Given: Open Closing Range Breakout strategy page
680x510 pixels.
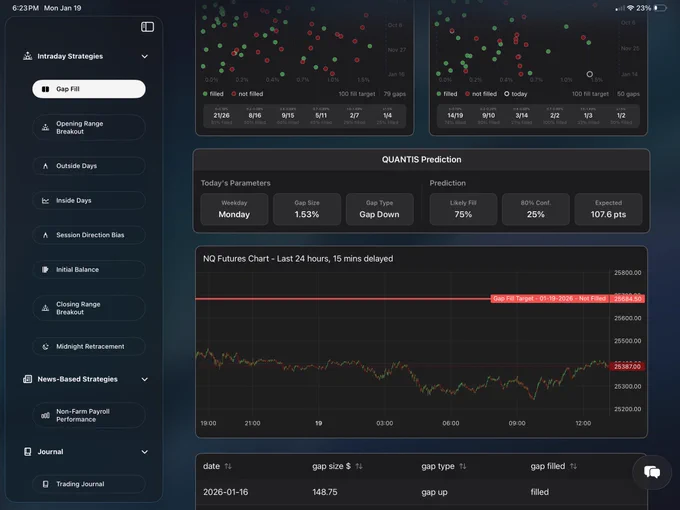Looking at the screenshot, I should (x=89, y=308).
